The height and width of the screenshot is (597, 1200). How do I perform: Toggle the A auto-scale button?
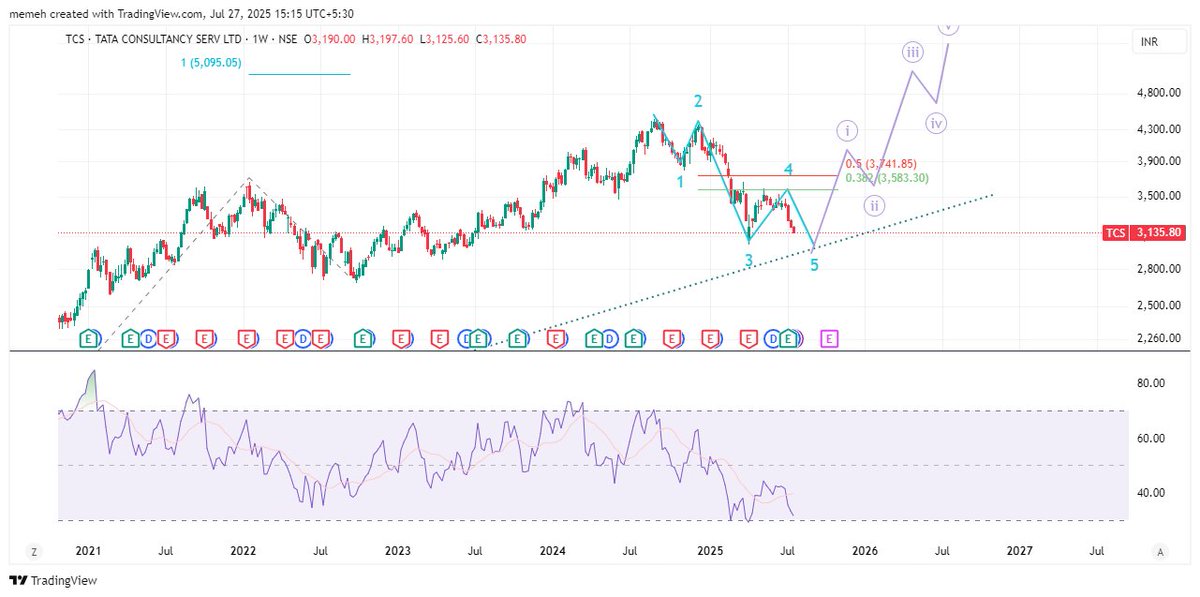pyautogui.click(x=1161, y=551)
